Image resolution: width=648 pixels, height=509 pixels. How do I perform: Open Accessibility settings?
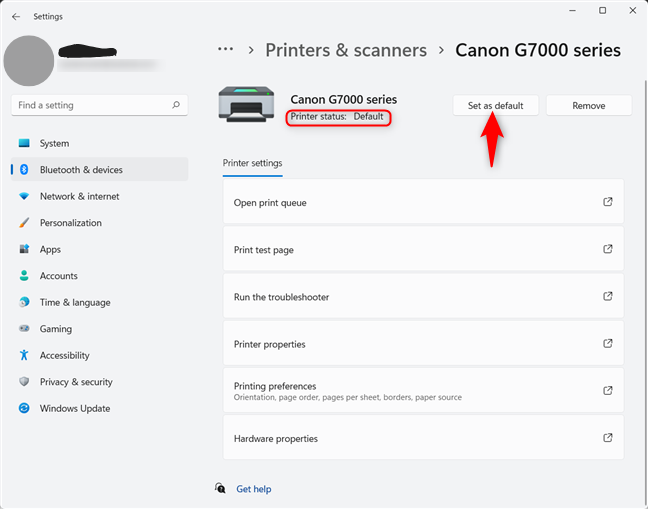coord(100,355)
